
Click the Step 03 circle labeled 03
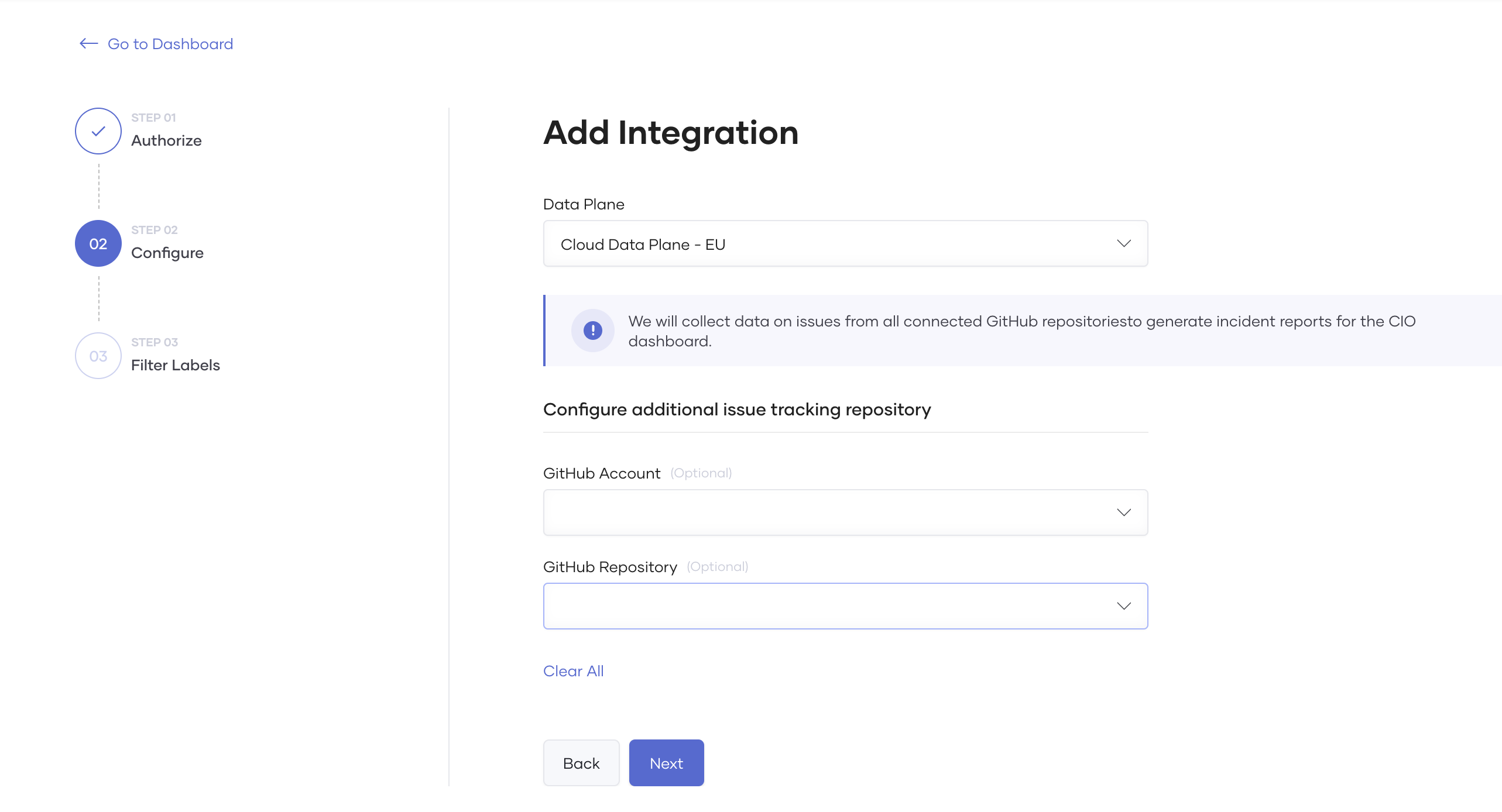coord(98,355)
